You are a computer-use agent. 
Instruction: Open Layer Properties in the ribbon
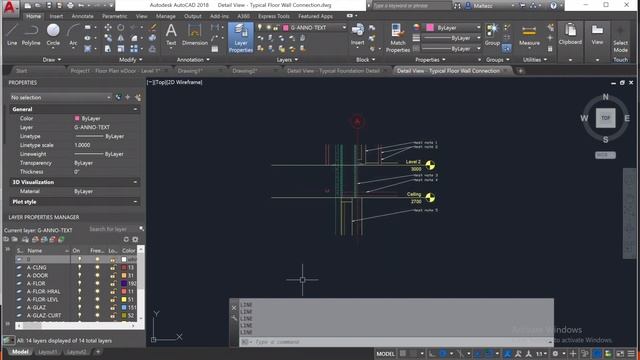tap(241, 38)
